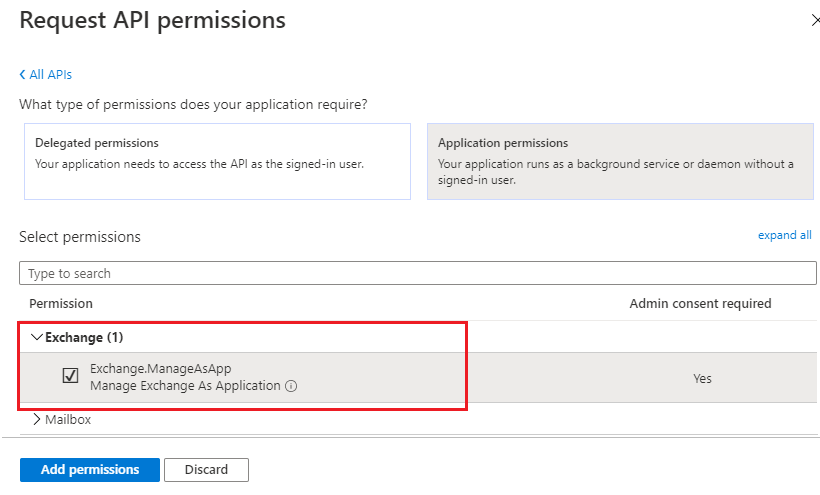This screenshot has height=495, width=820.
Task: Click the Permission column header
Action: (61, 303)
